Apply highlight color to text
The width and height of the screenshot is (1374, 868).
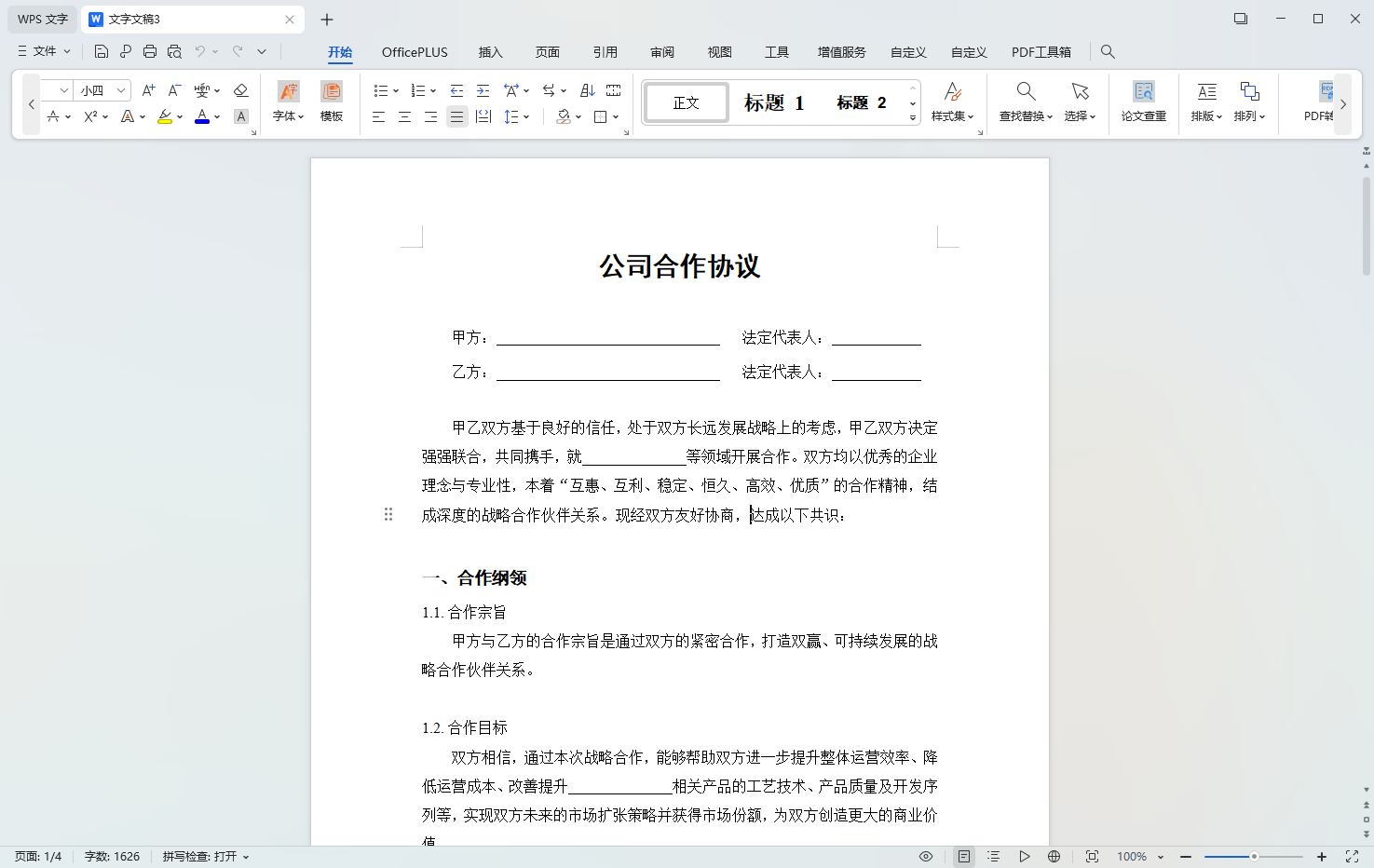[x=165, y=115]
